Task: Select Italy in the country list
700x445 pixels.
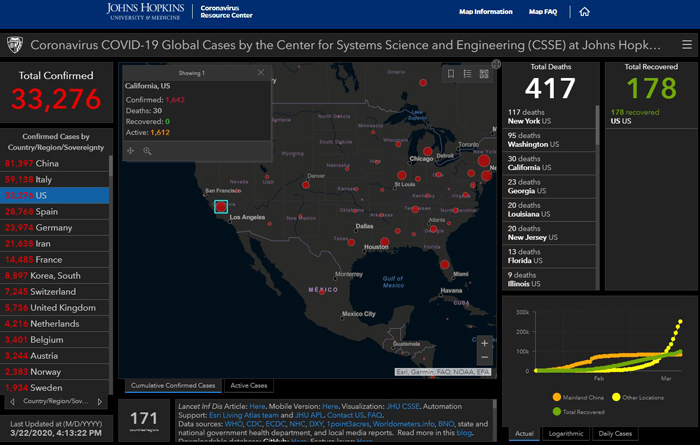Action: (x=54, y=179)
